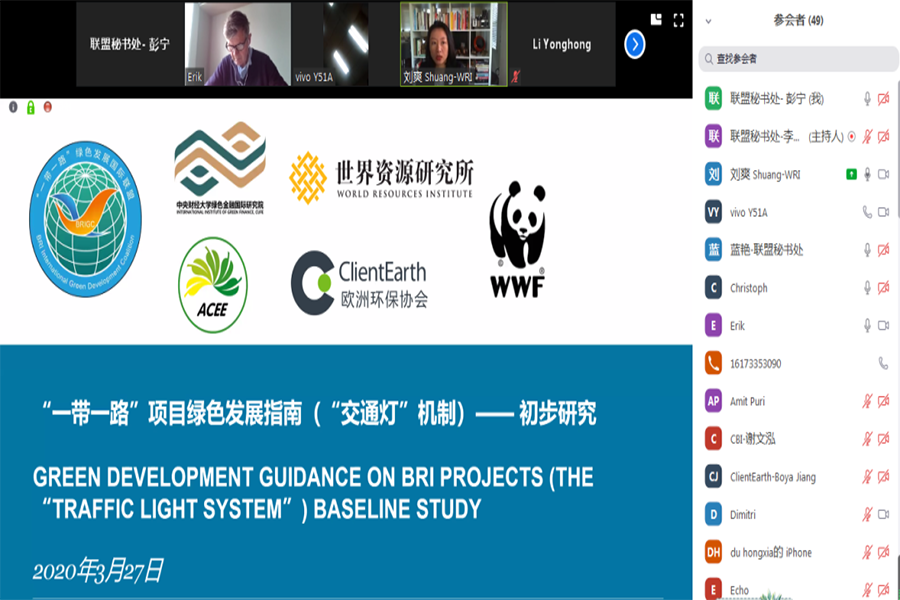The image size is (900, 600).
Task: Select the participant name vivo Y51A in list
Action: point(748,212)
